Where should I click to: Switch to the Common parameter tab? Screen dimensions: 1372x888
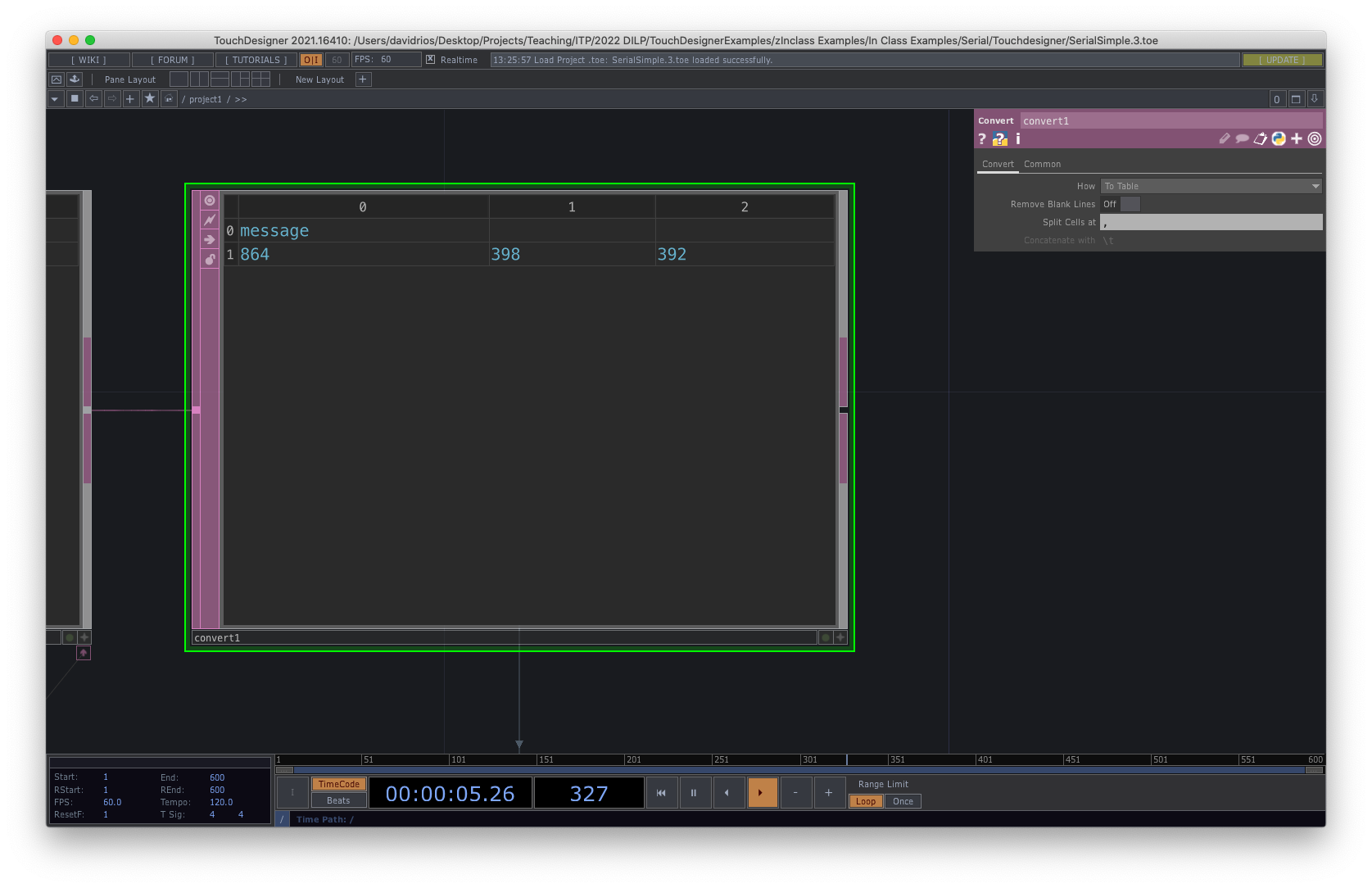1042,165
